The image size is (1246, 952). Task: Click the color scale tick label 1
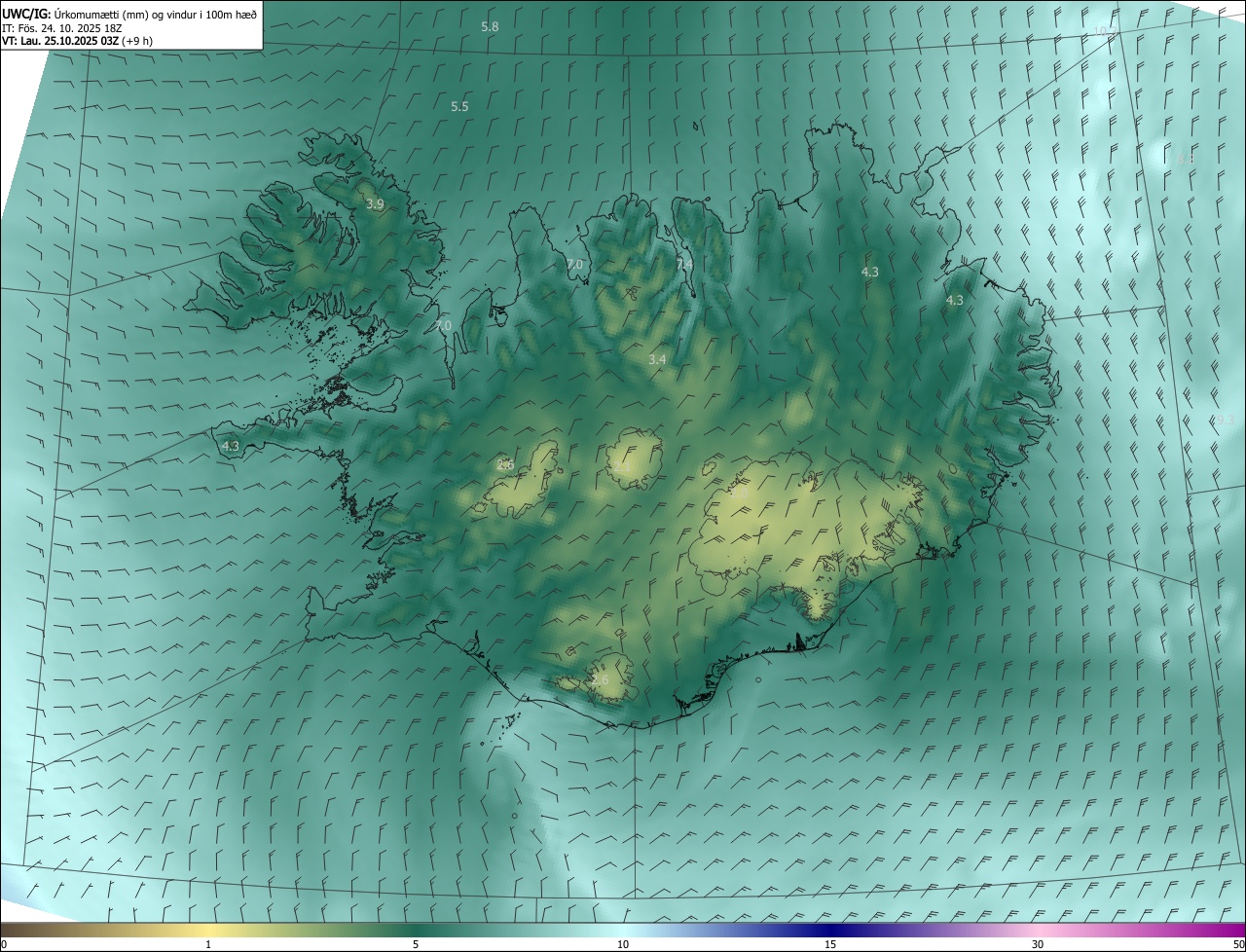[x=208, y=945]
